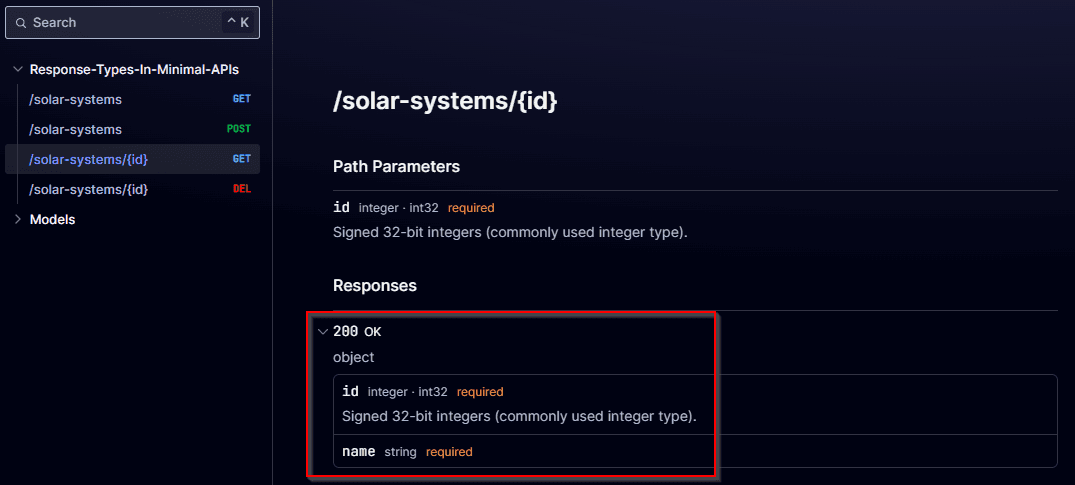Click the id property in response object
Screen dimensions: 1075x485
click(350, 392)
